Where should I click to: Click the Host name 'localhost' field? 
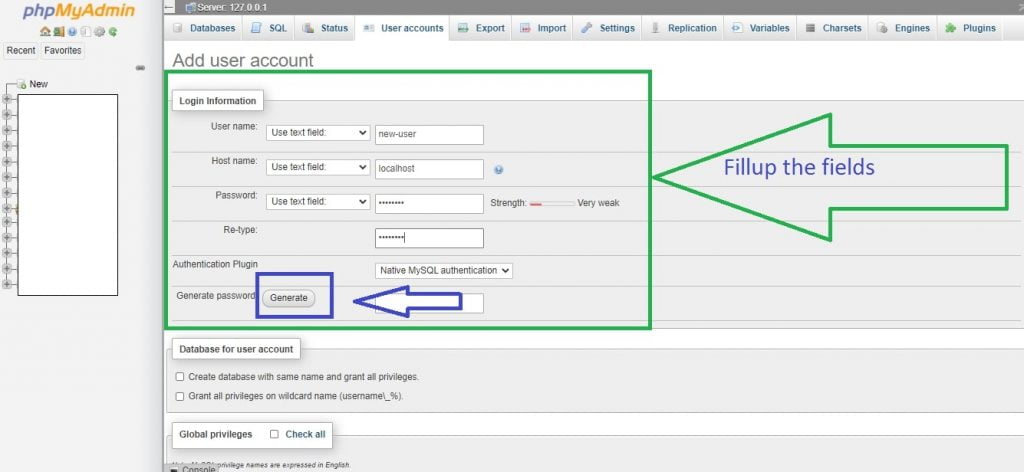[x=429, y=168]
